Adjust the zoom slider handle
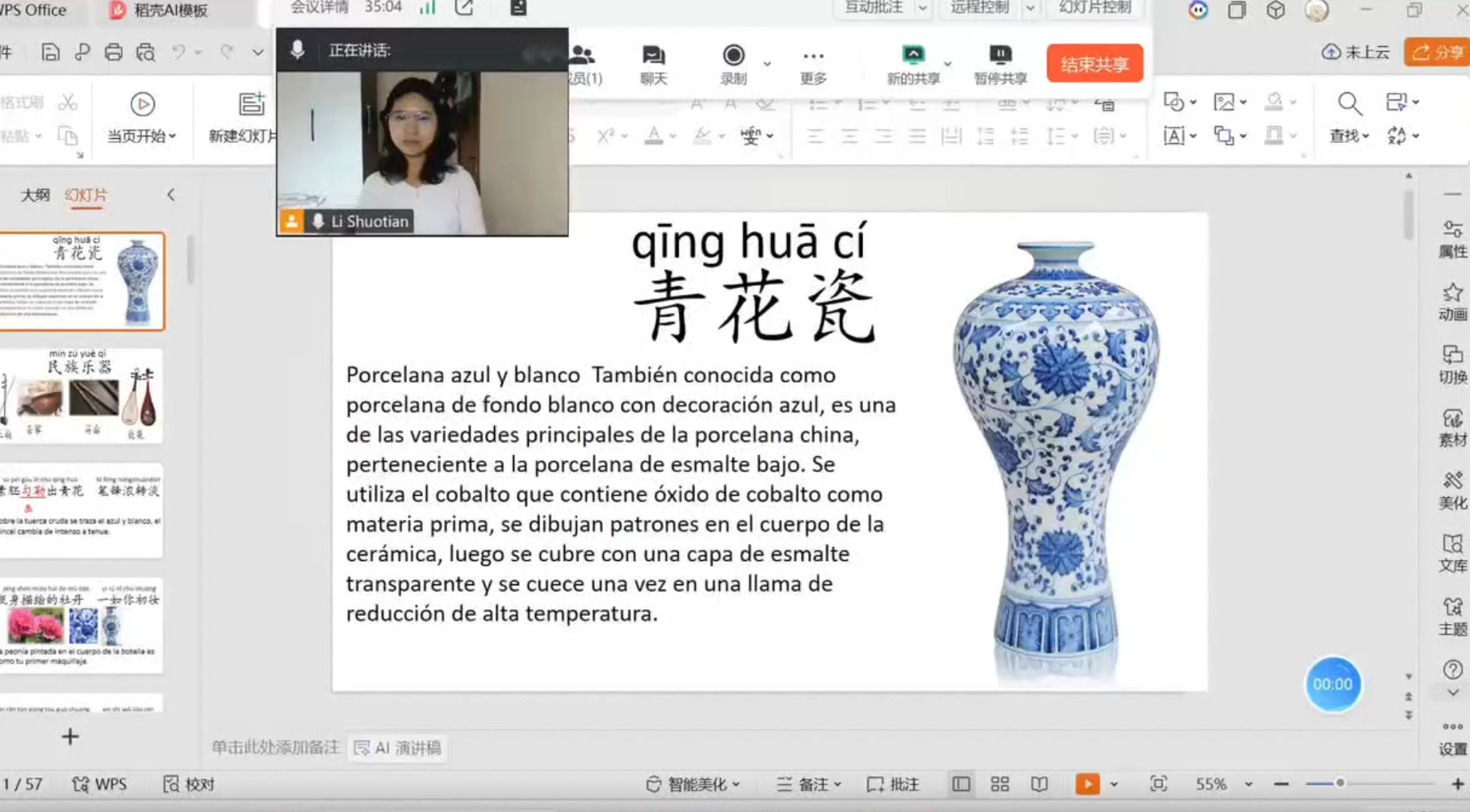 (1340, 783)
